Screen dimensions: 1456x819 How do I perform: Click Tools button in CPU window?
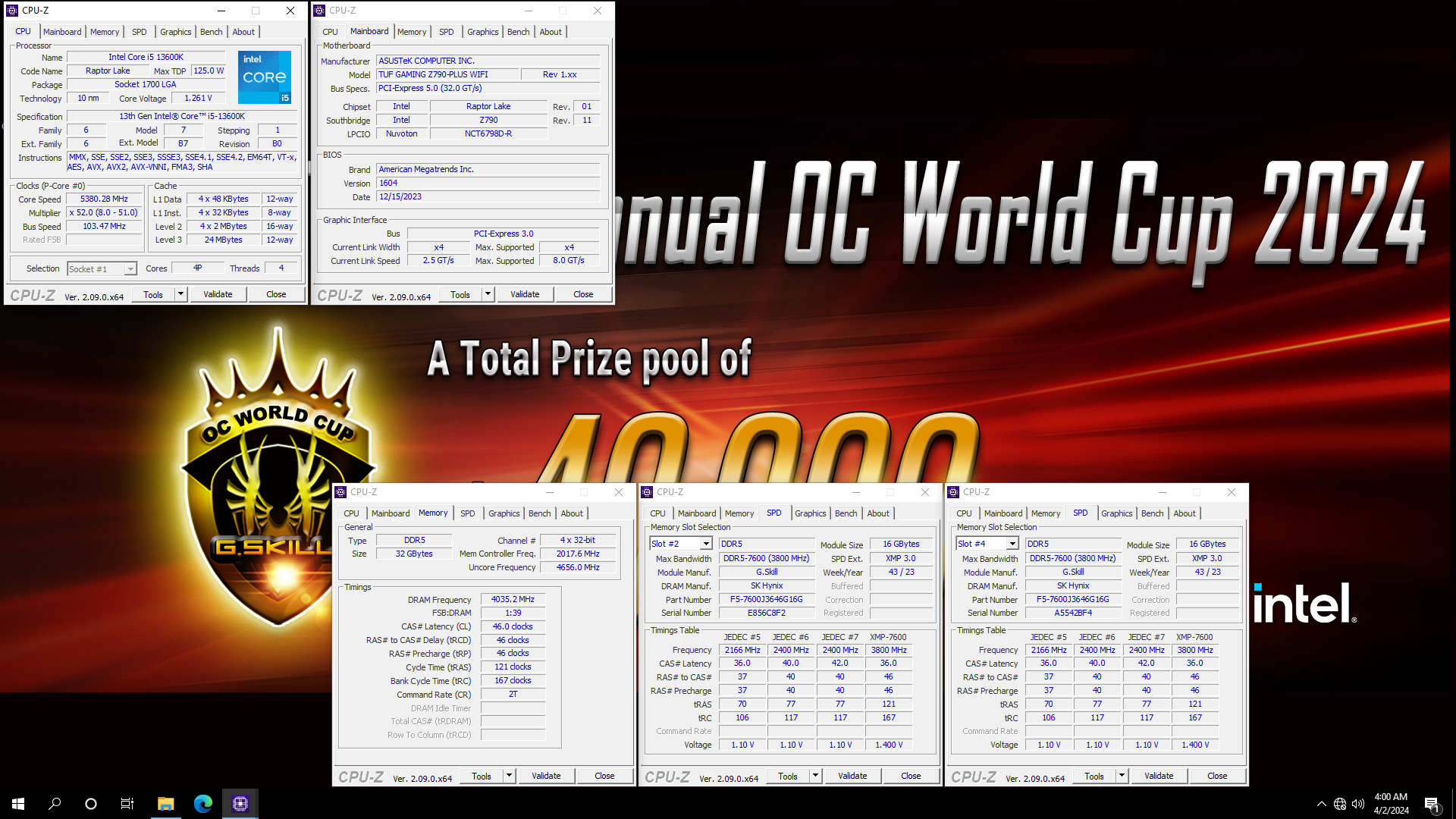pos(153,294)
